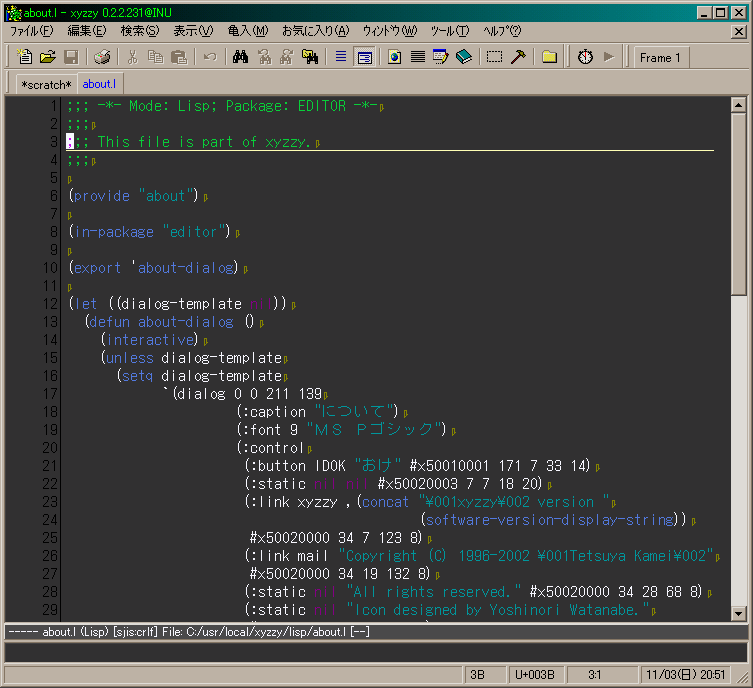The image size is (753, 688).
Task: Open the 検索(S) menu
Action: 140,31
